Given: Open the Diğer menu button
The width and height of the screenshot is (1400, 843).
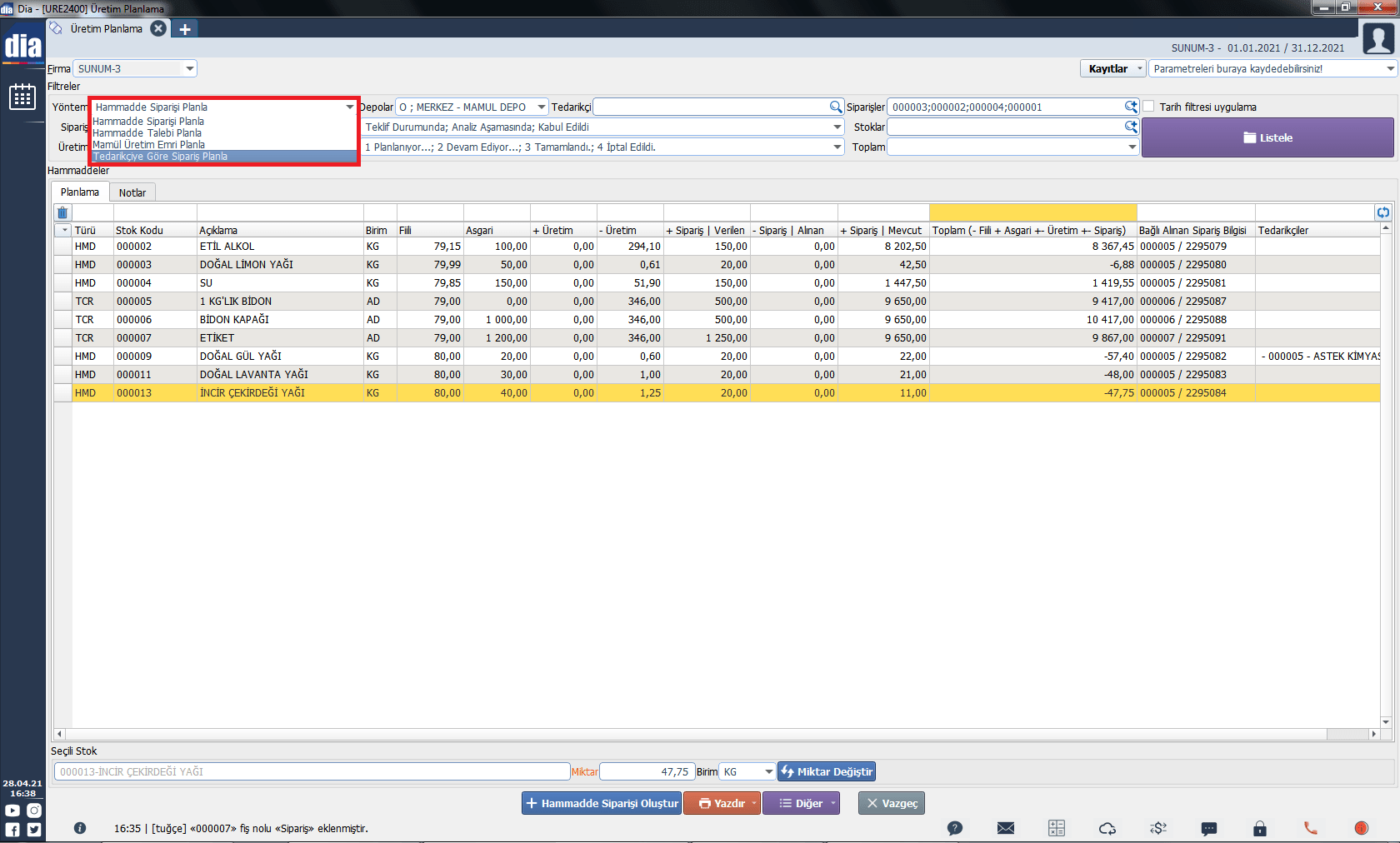Looking at the screenshot, I should coord(802,803).
